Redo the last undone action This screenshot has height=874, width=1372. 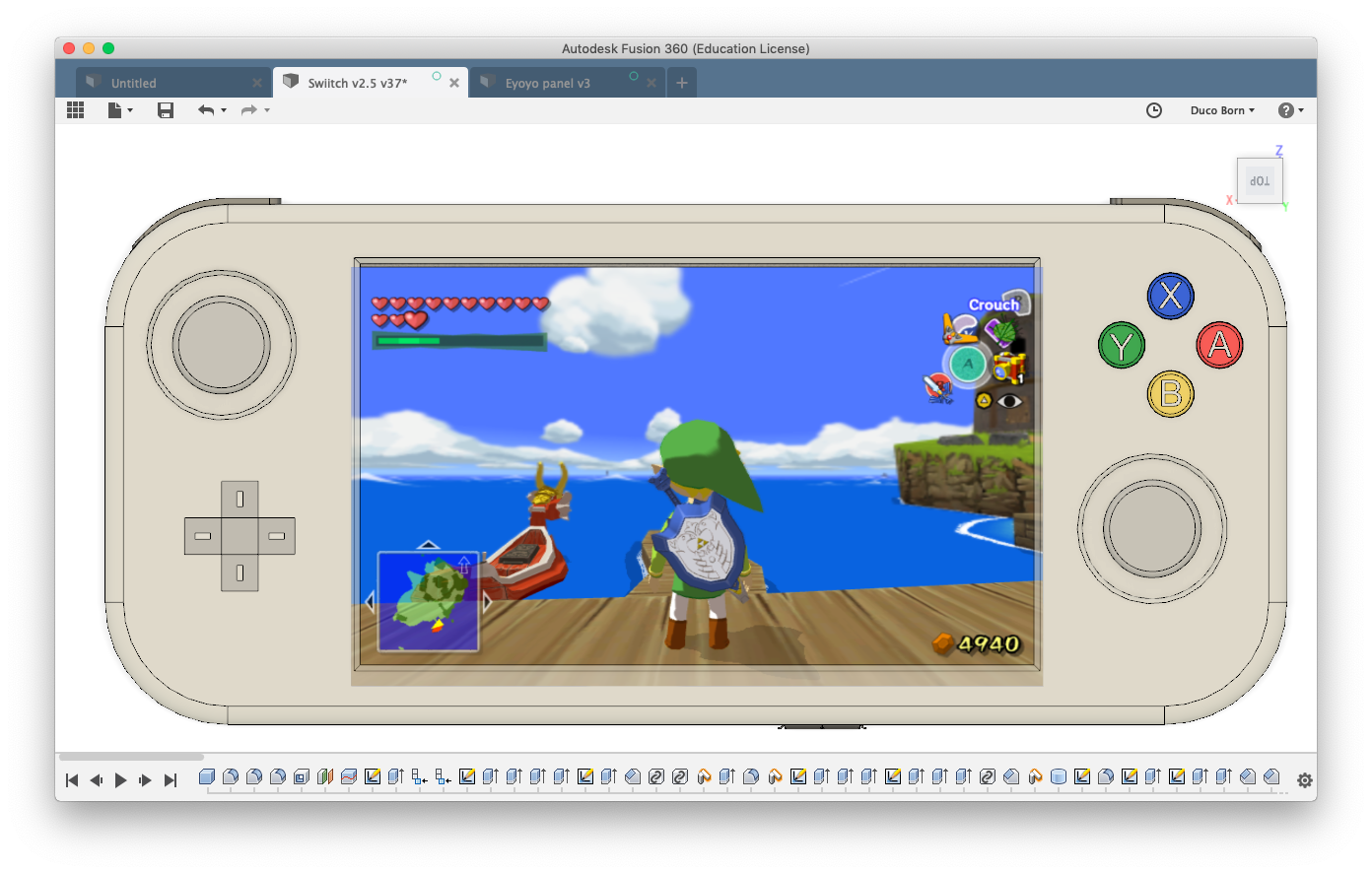[x=249, y=110]
